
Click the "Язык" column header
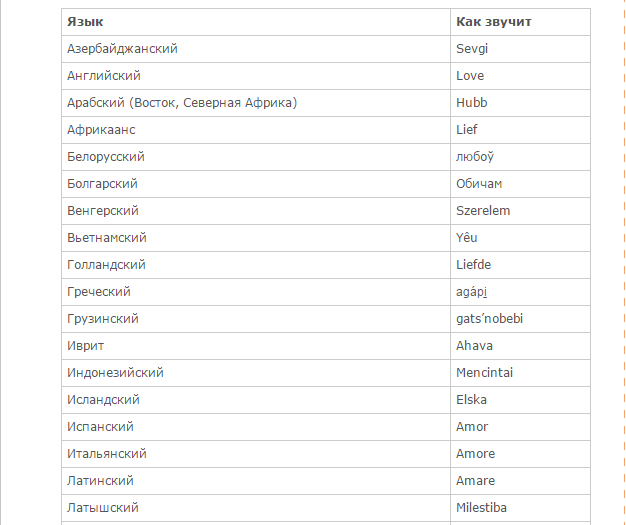85,21
